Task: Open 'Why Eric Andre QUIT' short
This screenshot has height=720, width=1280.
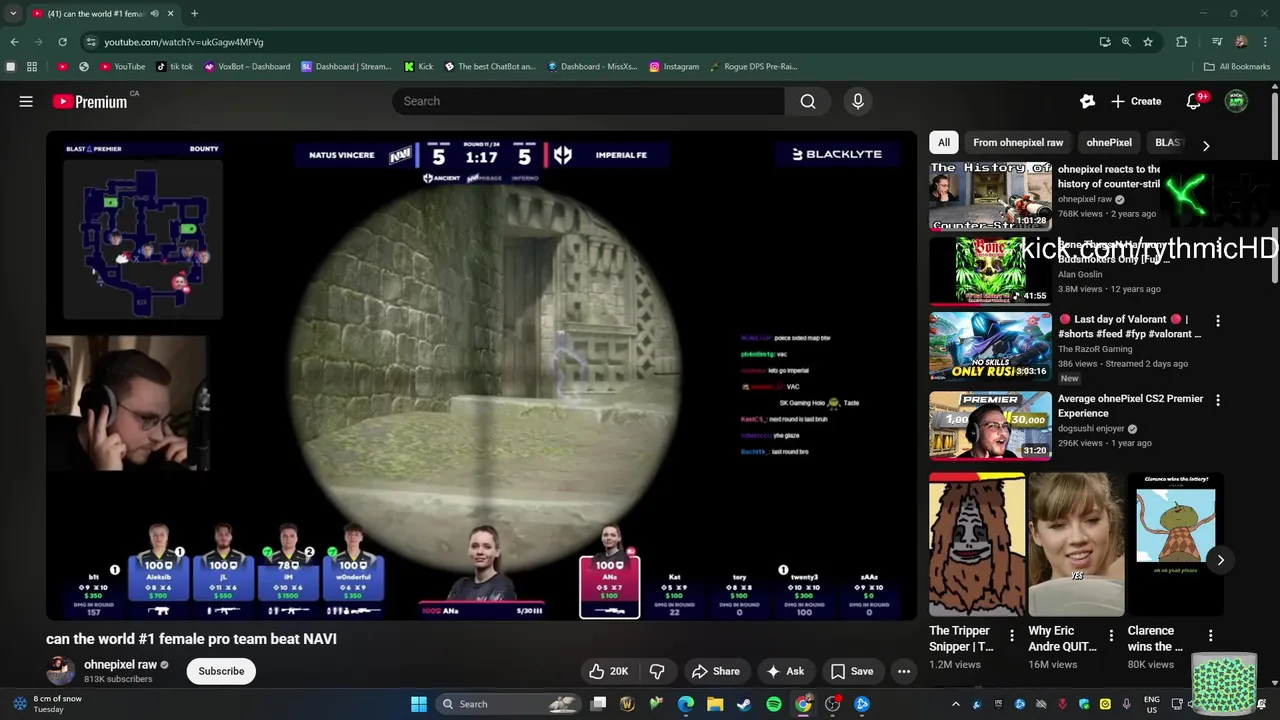Action: [1076, 544]
